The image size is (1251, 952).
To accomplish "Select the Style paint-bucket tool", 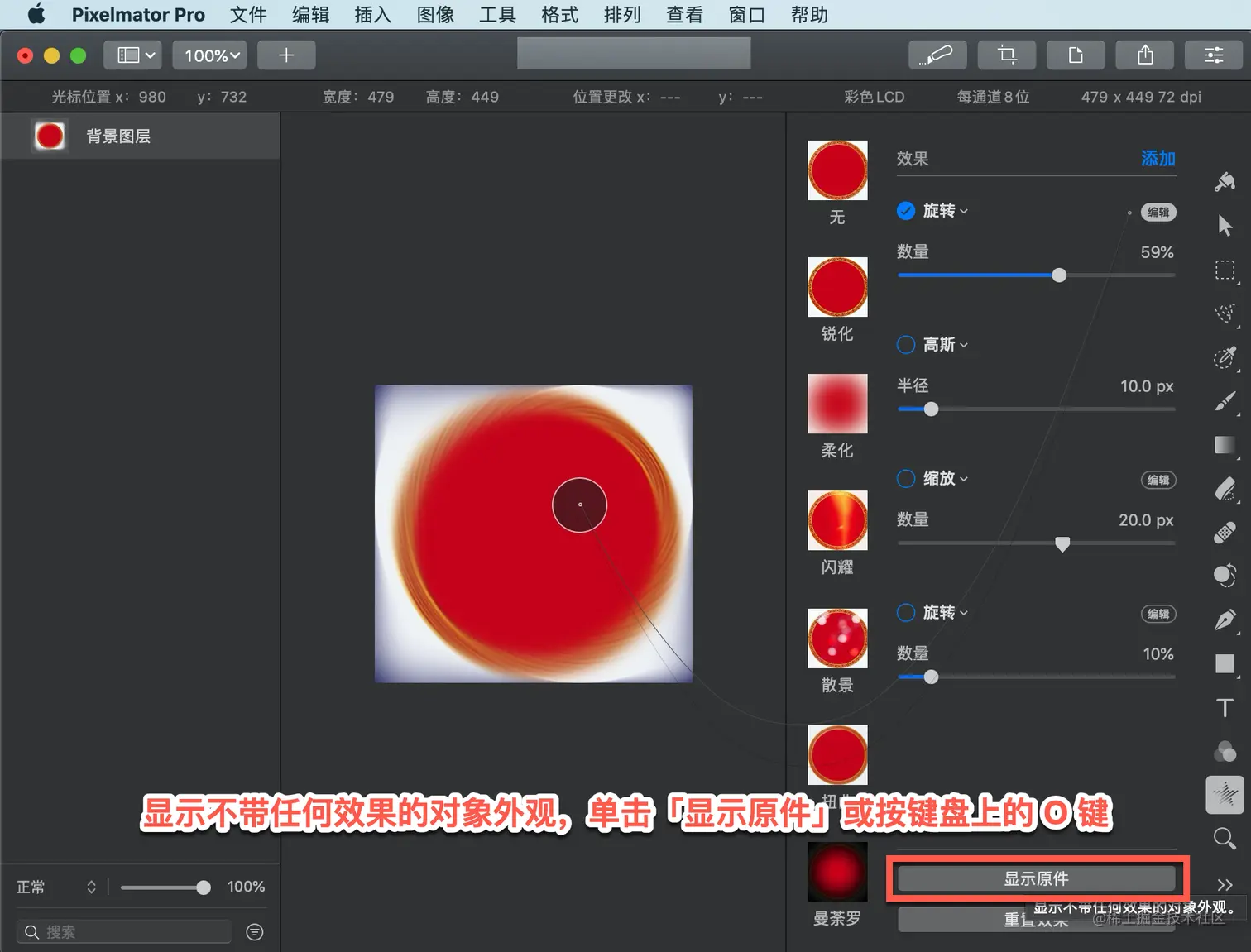I will click(x=1225, y=181).
